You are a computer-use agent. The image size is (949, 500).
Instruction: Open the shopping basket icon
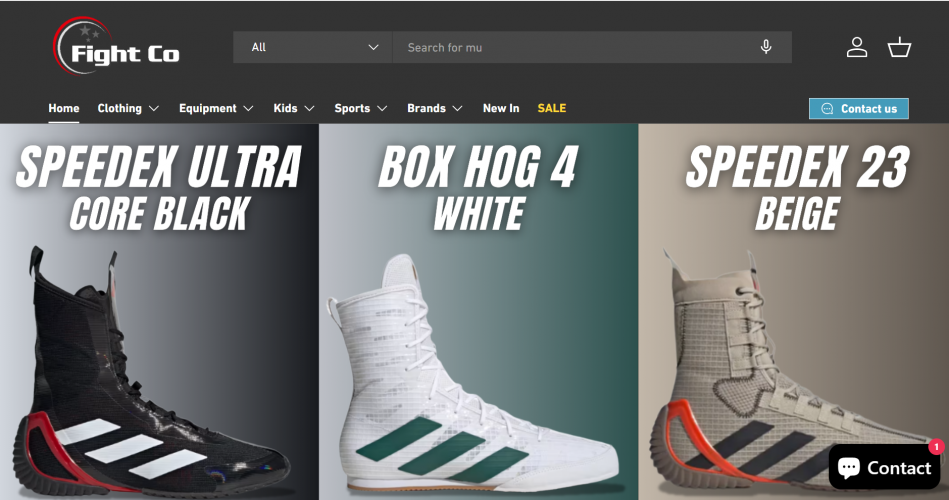pos(899,47)
